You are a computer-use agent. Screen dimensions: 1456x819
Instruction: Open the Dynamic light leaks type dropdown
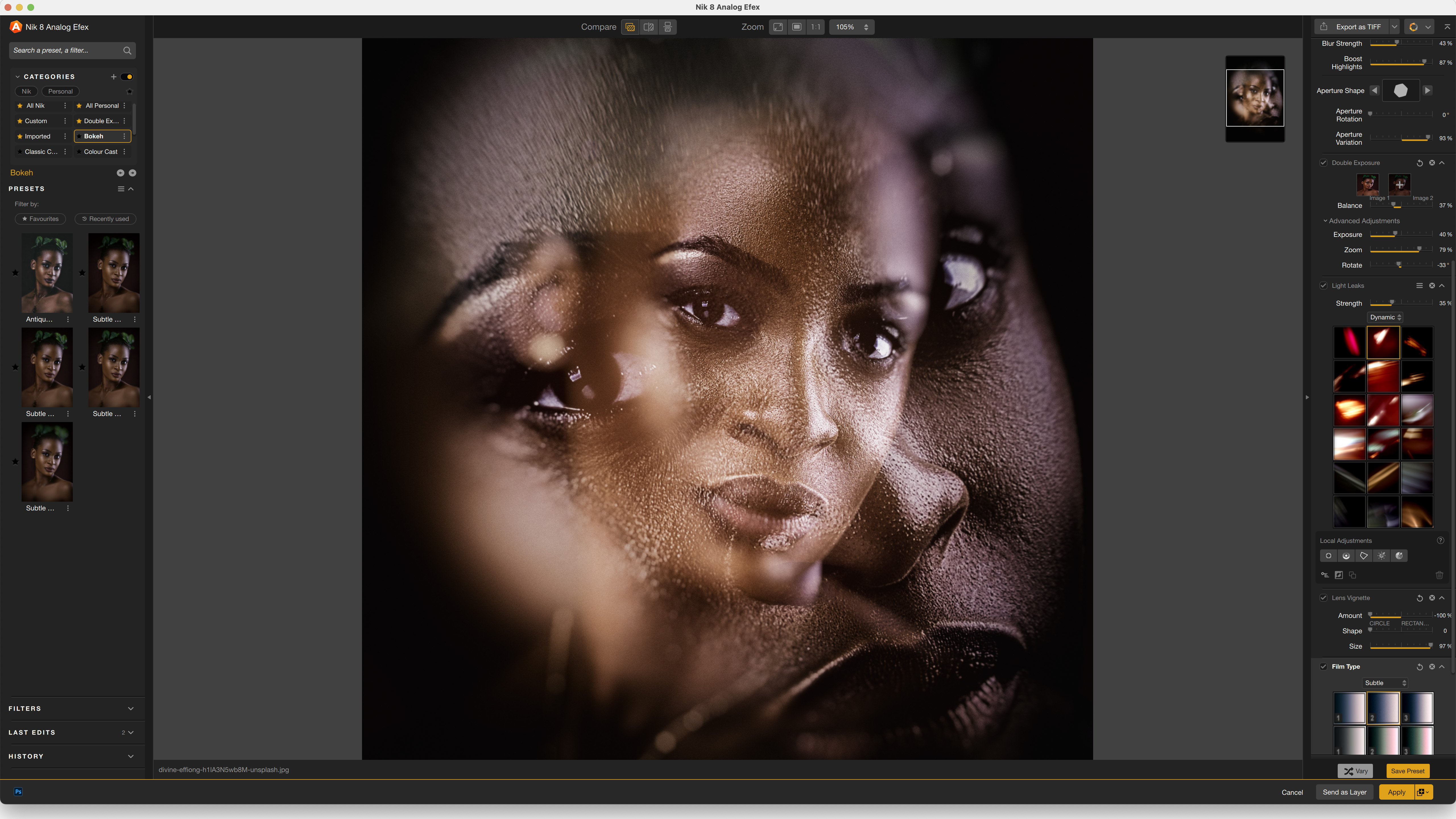tap(1385, 318)
